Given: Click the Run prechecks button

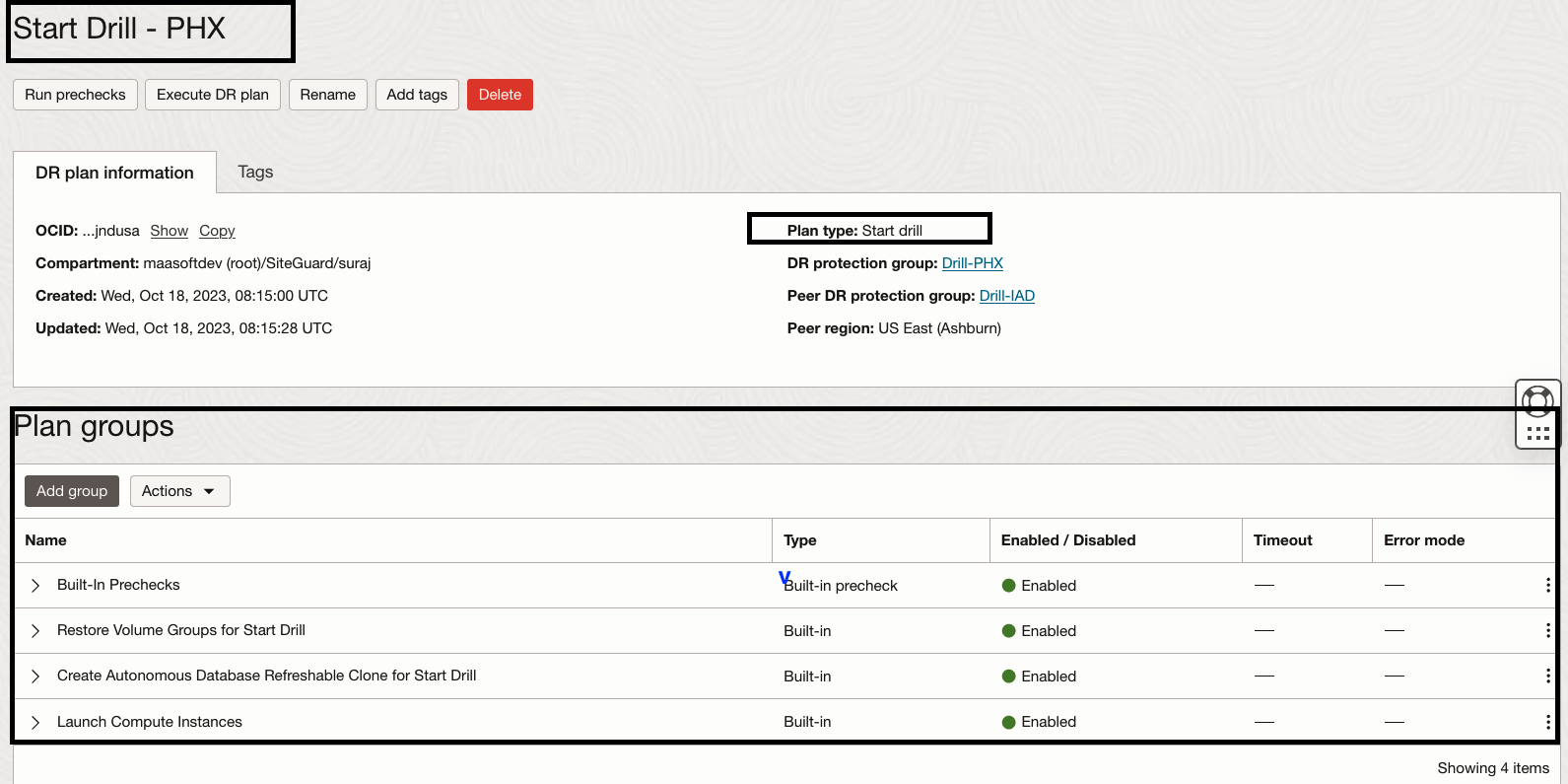Looking at the screenshot, I should tap(75, 95).
